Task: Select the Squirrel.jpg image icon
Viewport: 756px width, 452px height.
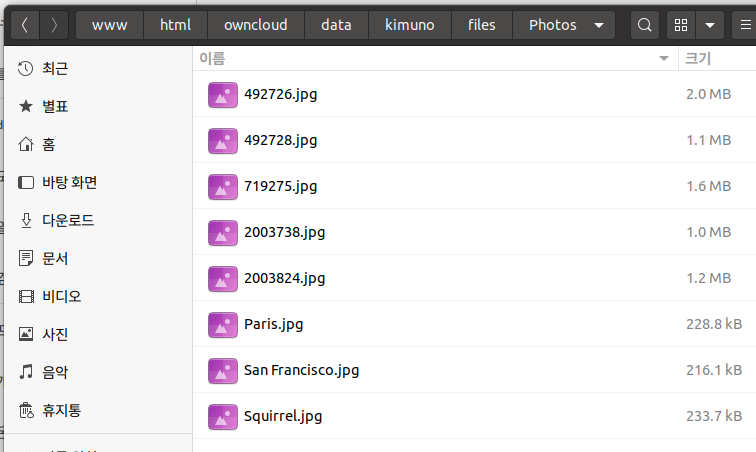Action: 223,417
